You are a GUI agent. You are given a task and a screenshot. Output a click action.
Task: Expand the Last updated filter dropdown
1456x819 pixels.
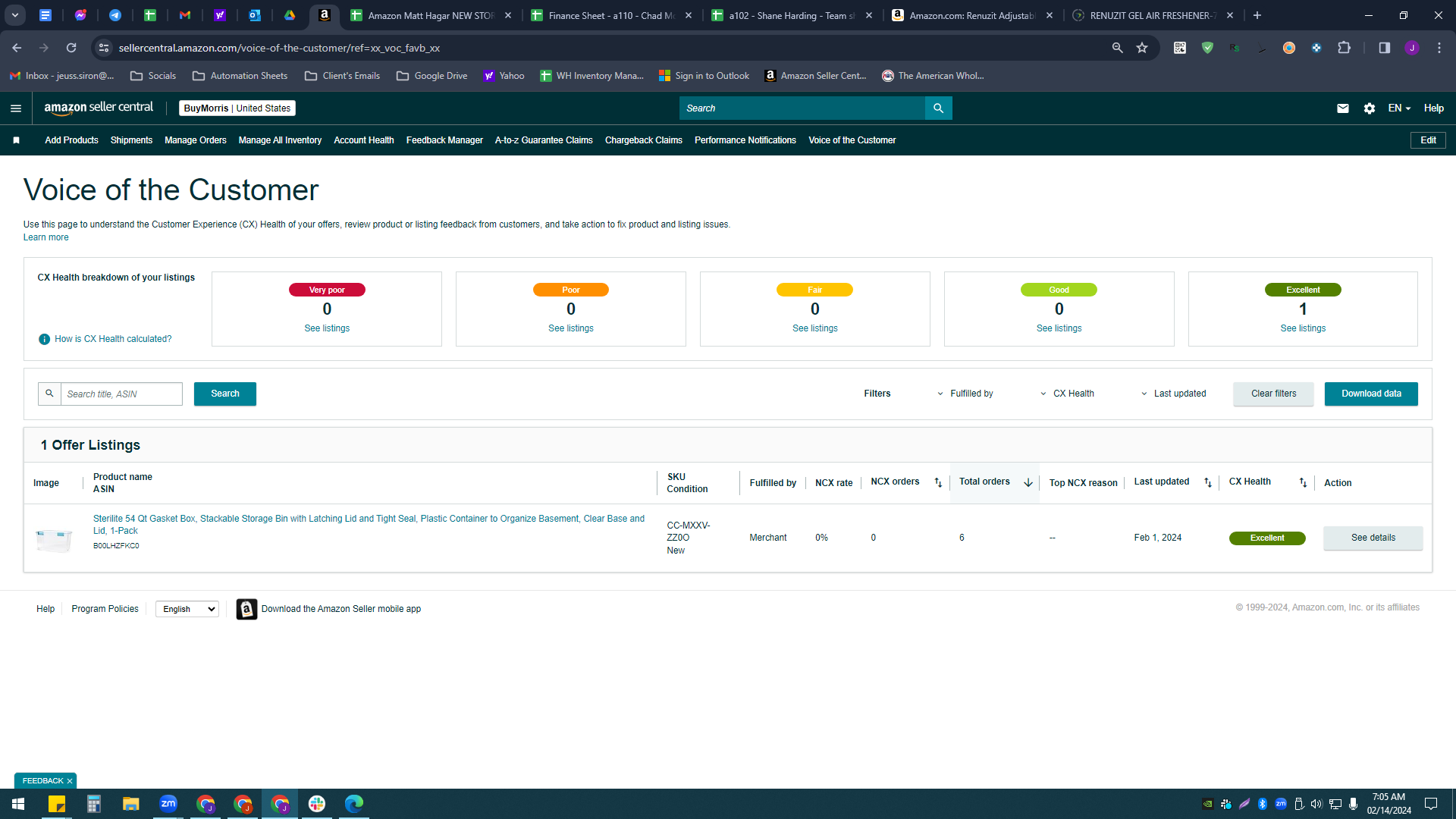1173,394
